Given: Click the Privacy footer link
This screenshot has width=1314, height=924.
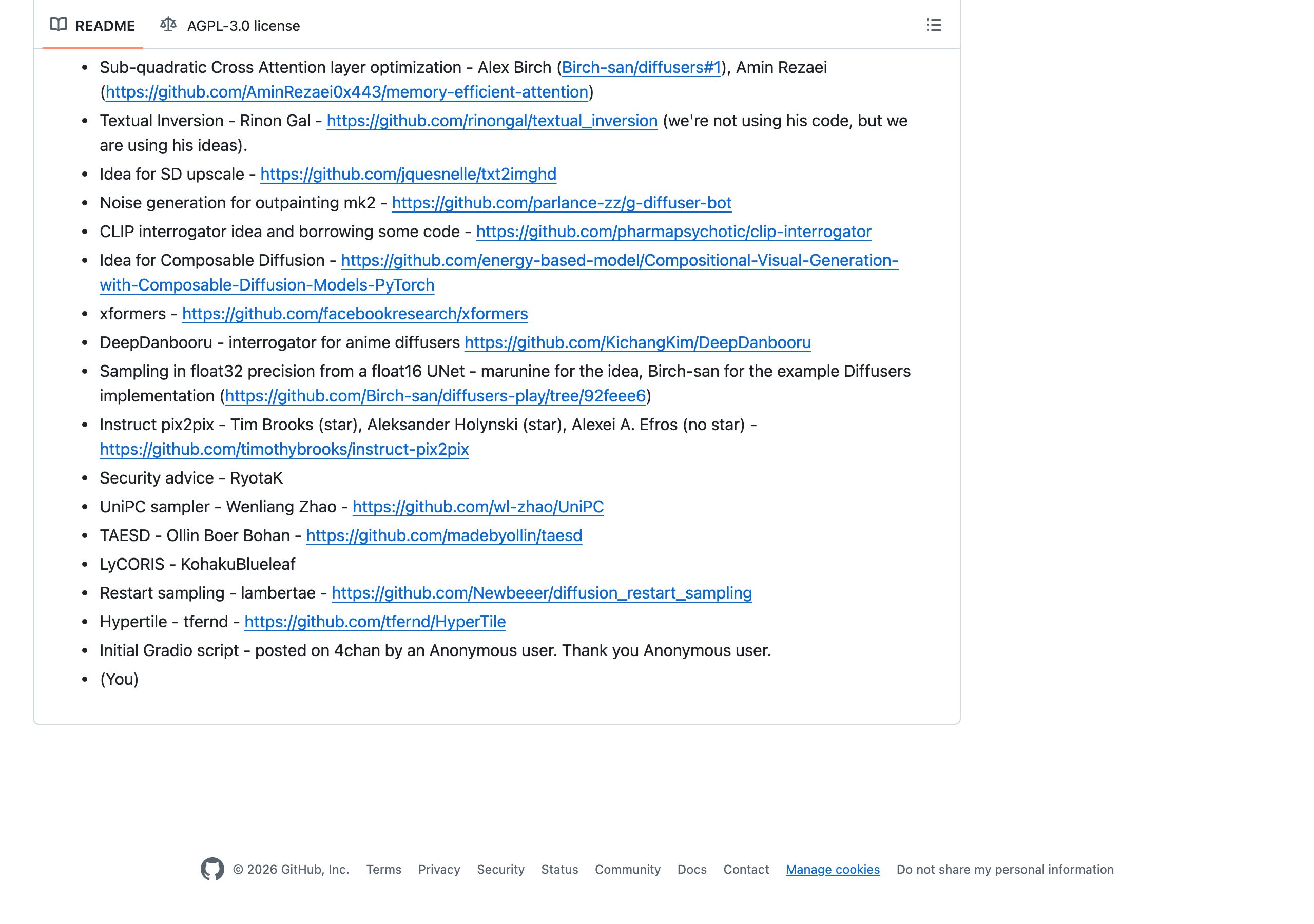Looking at the screenshot, I should point(439,869).
